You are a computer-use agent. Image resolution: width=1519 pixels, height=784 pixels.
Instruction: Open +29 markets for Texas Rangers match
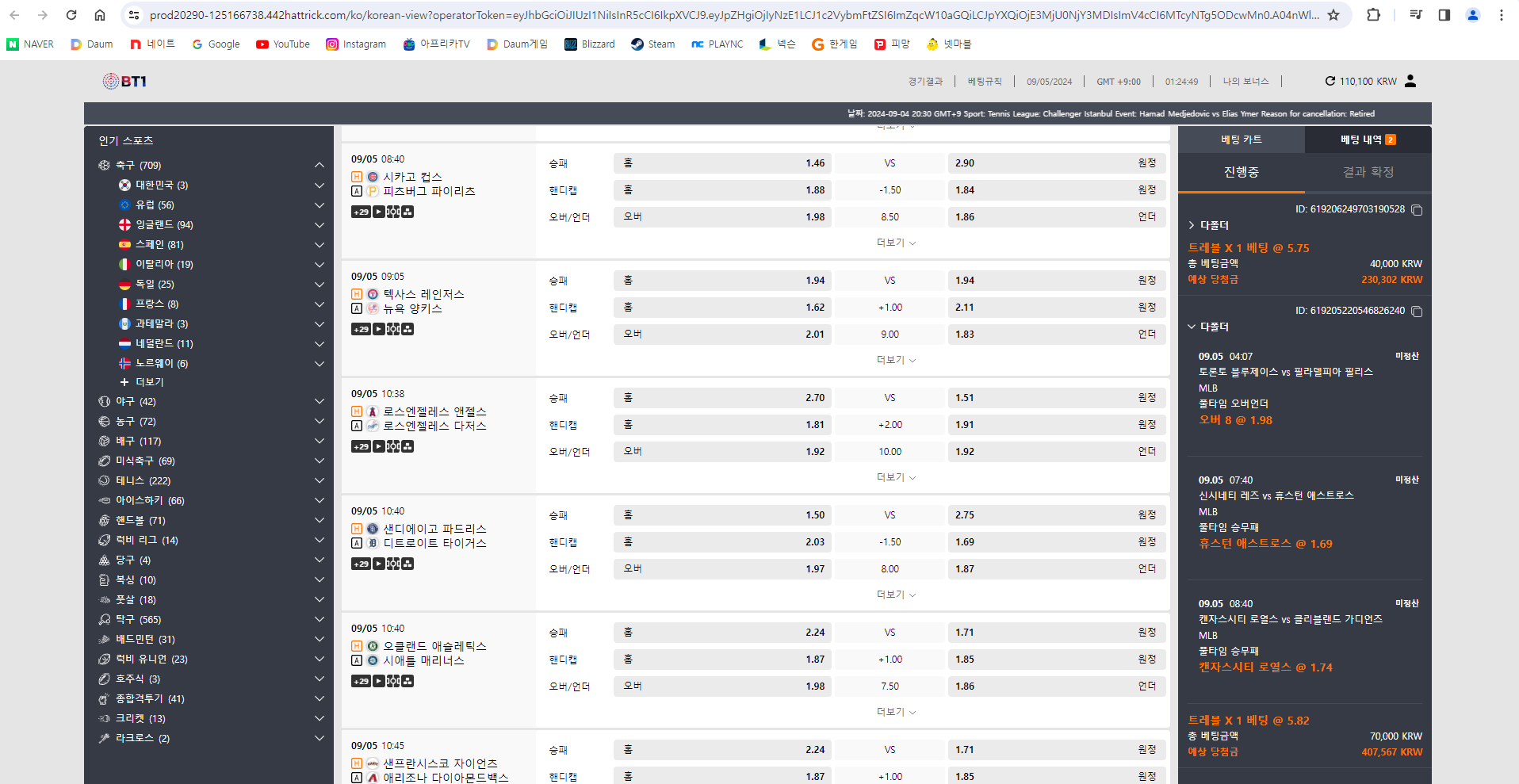[x=362, y=329]
